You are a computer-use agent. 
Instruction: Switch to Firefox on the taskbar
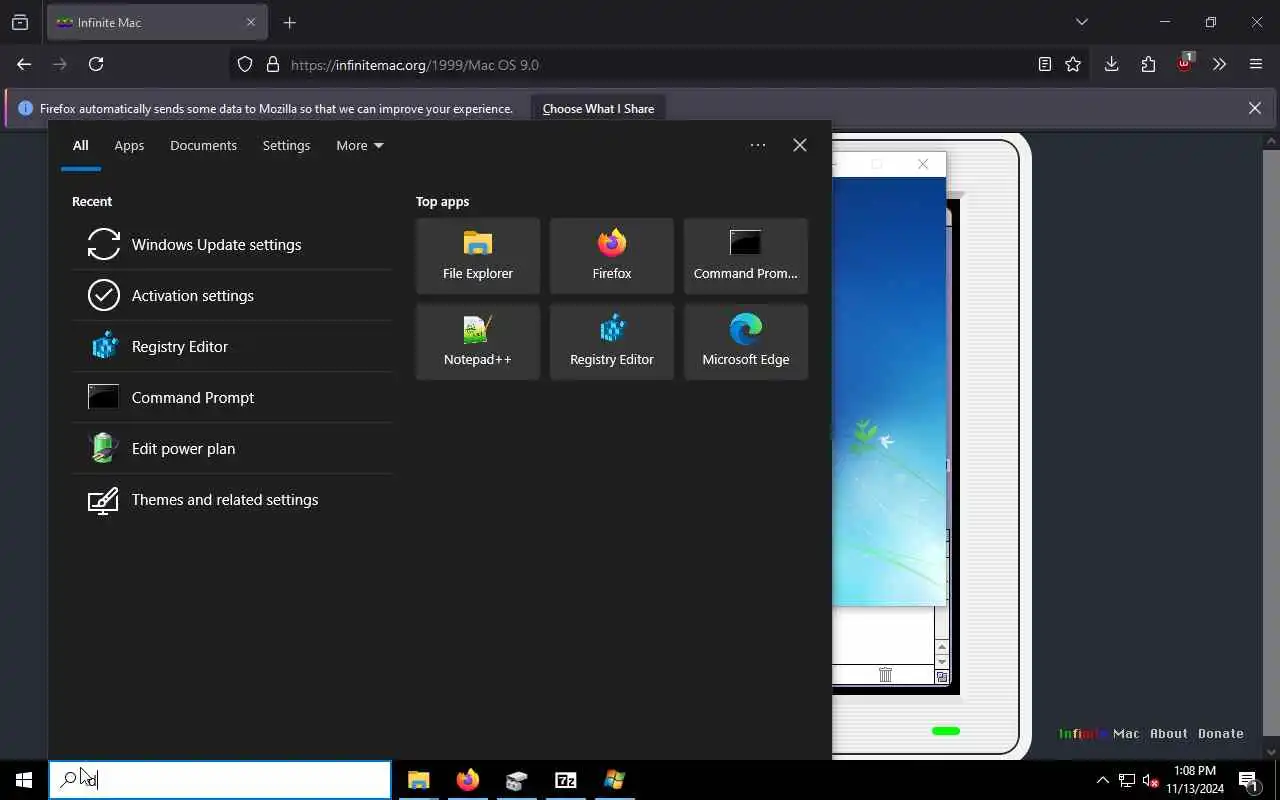coord(468,780)
